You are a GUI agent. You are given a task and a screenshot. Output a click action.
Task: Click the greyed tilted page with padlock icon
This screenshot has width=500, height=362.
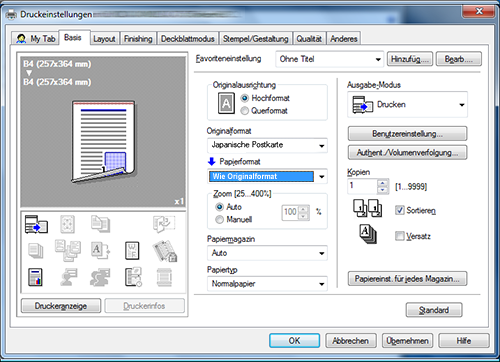[165, 251]
